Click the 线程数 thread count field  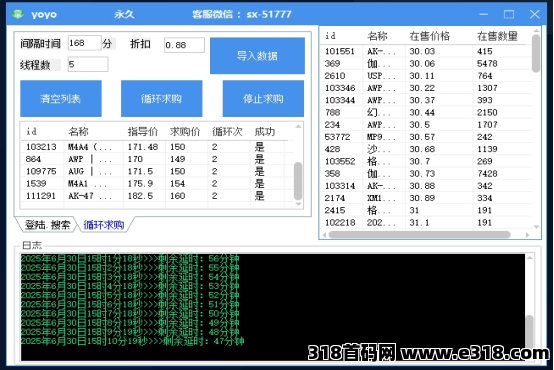88,64
